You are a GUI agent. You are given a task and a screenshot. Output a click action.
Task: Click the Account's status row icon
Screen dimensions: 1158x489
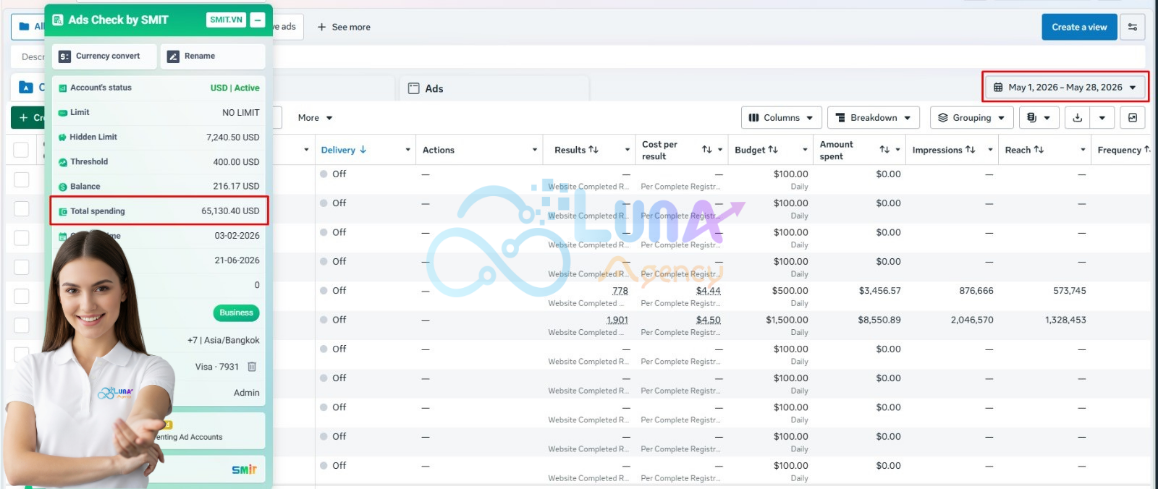(x=63, y=88)
